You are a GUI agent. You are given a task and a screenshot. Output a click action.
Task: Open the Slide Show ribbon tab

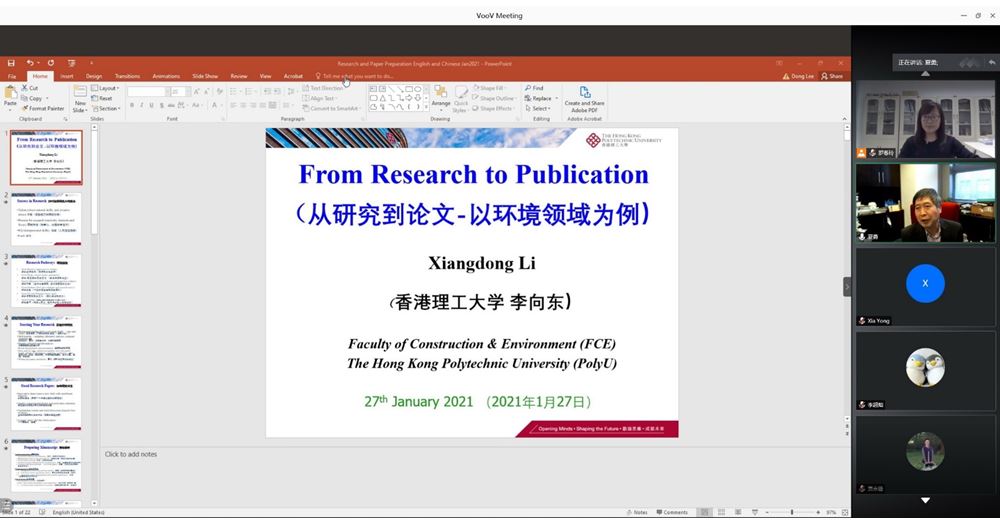(x=205, y=76)
